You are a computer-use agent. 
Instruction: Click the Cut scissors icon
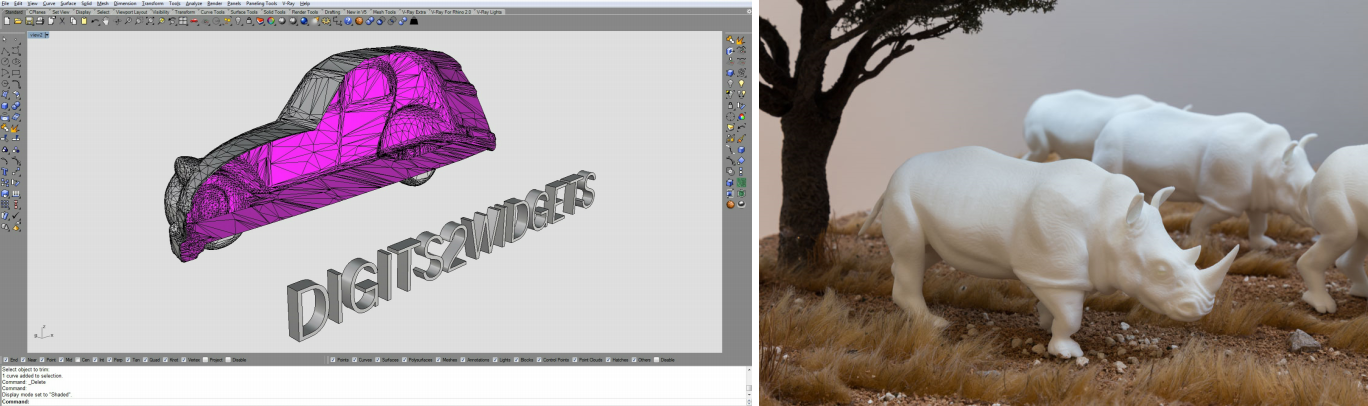[x=62, y=21]
